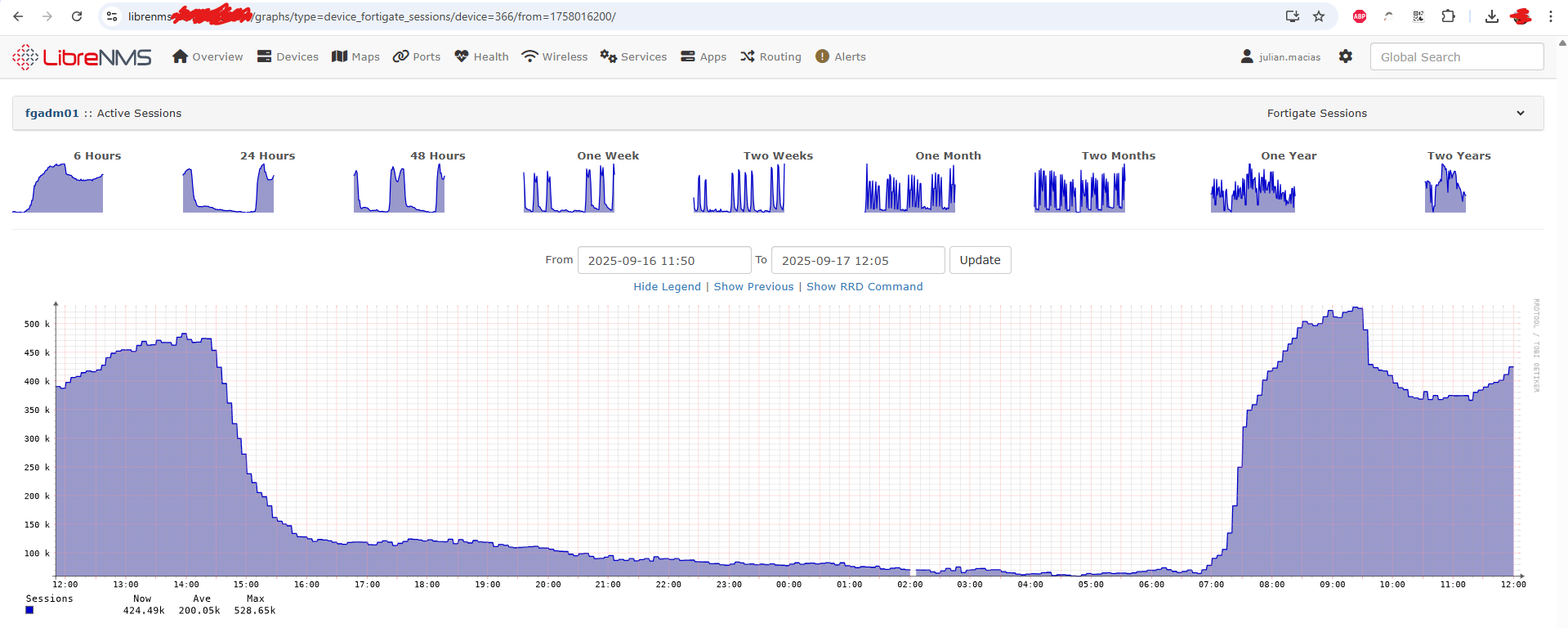Expand the Fortigate Sessions dropdown
Screen dimensions: 1568x628
pos(1520,114)
